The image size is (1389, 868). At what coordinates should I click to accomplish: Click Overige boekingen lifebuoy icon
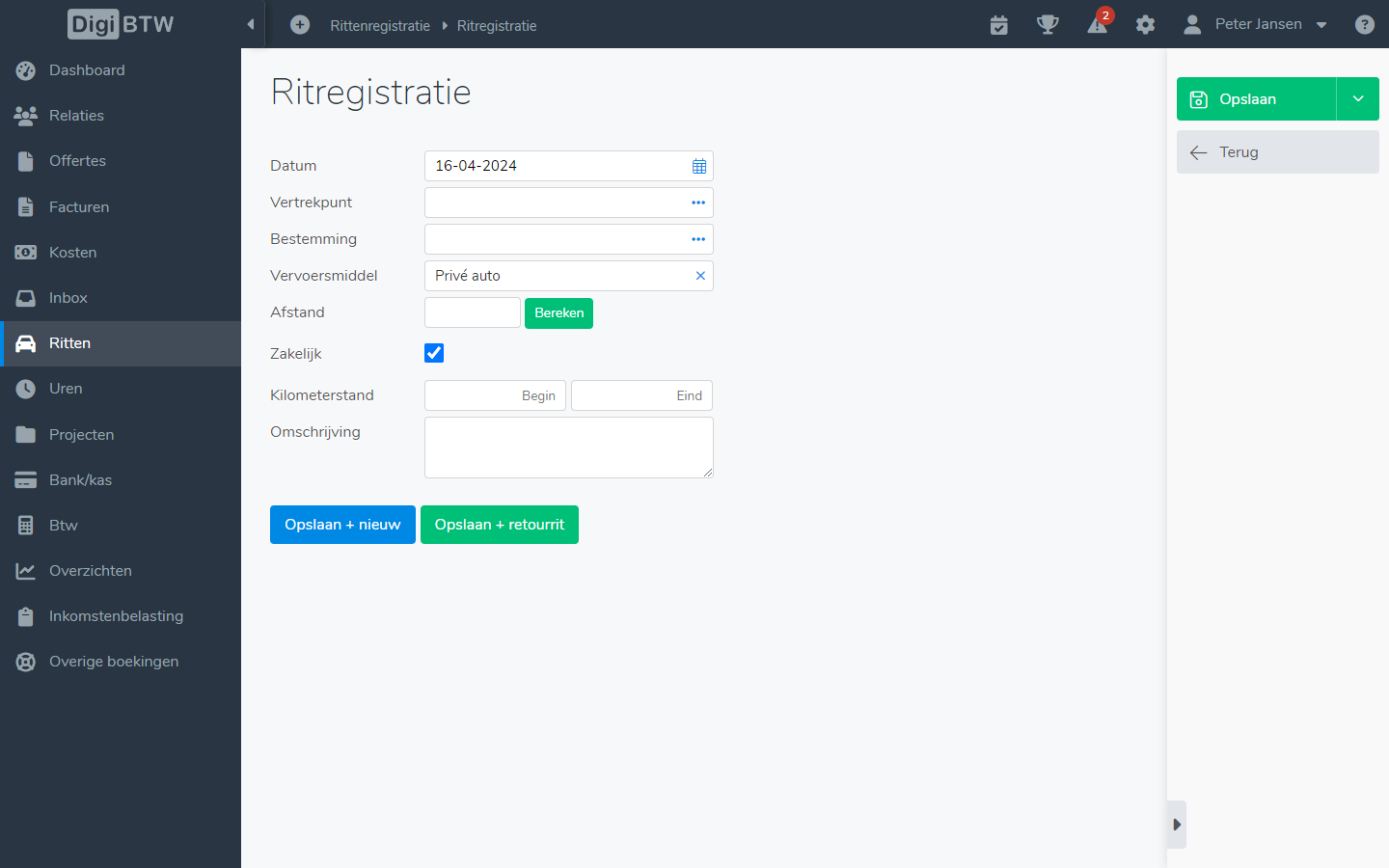click(26, 662)
